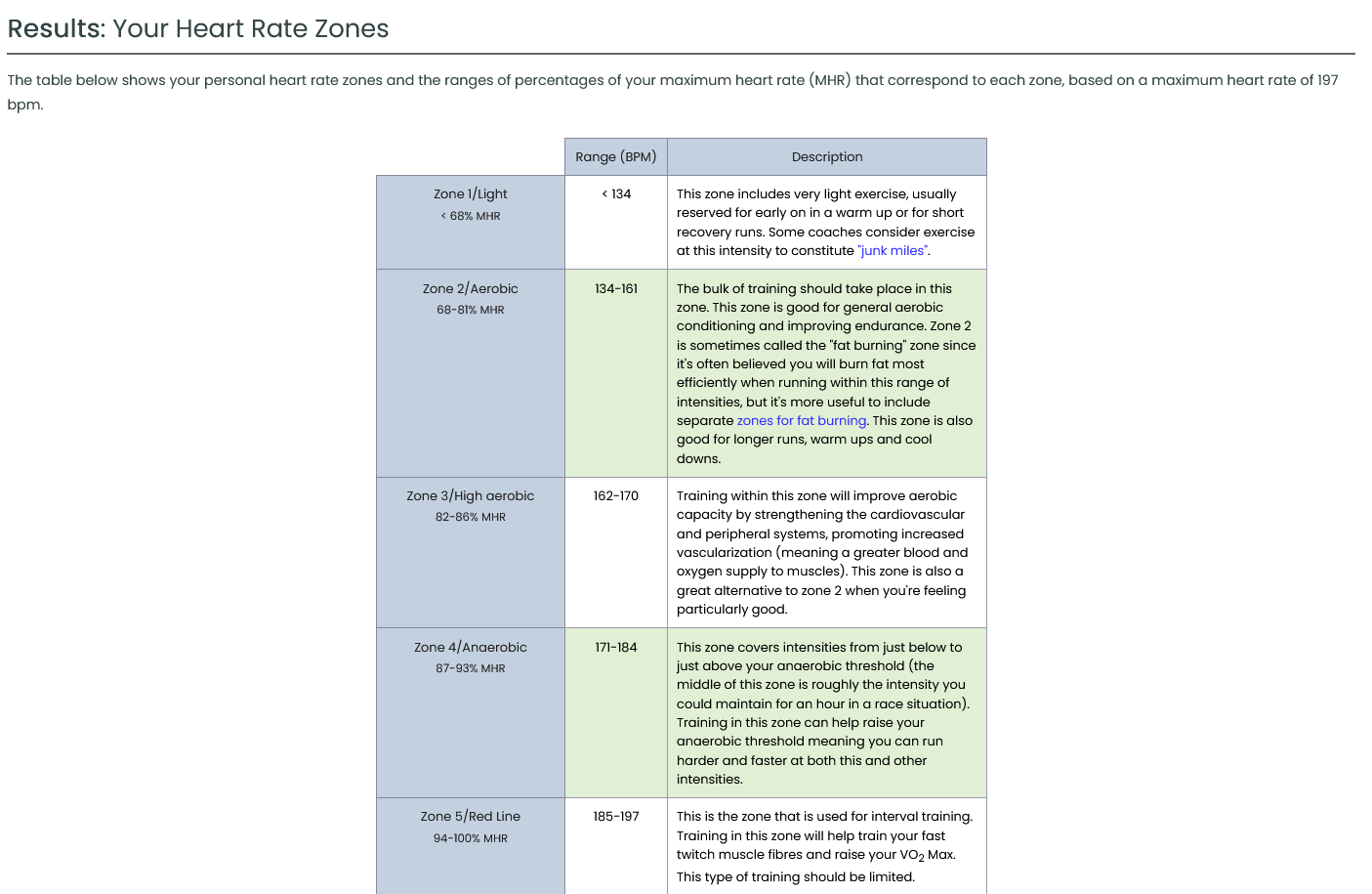Click the Zone 2 description starting "The bulk of training"
Image resolution: width=1372 pixels, height=894 pixels.
click(x=826, y=373)
